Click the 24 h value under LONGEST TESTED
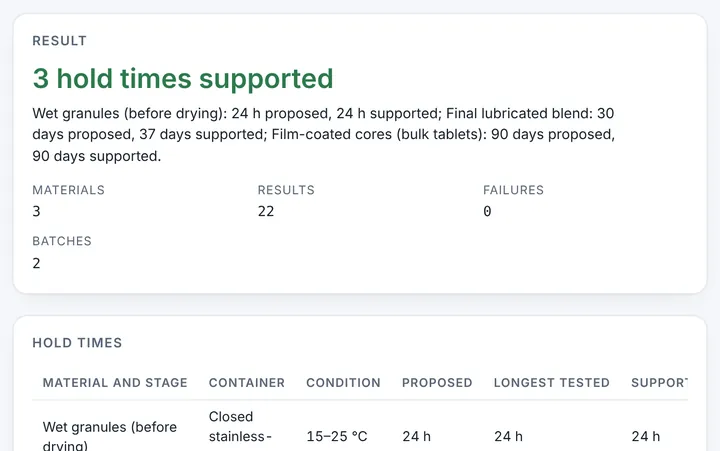The width and height of the screenshot is (720, 451). click(508, 436)
